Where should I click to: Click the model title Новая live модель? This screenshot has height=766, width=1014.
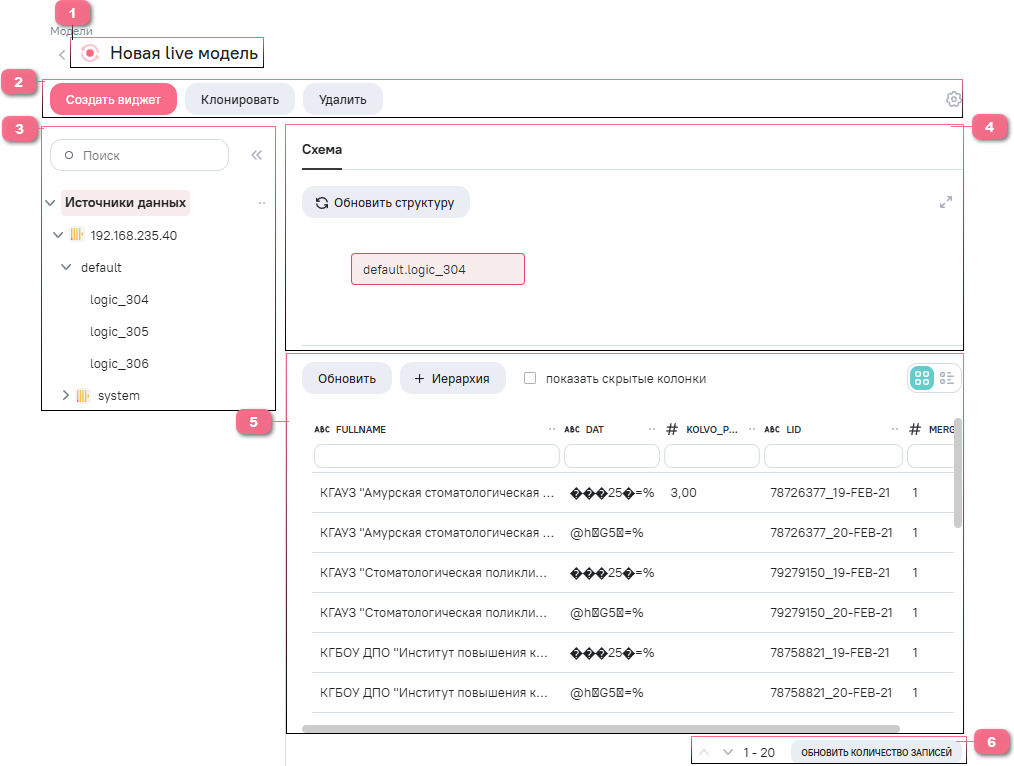point(184,53)
